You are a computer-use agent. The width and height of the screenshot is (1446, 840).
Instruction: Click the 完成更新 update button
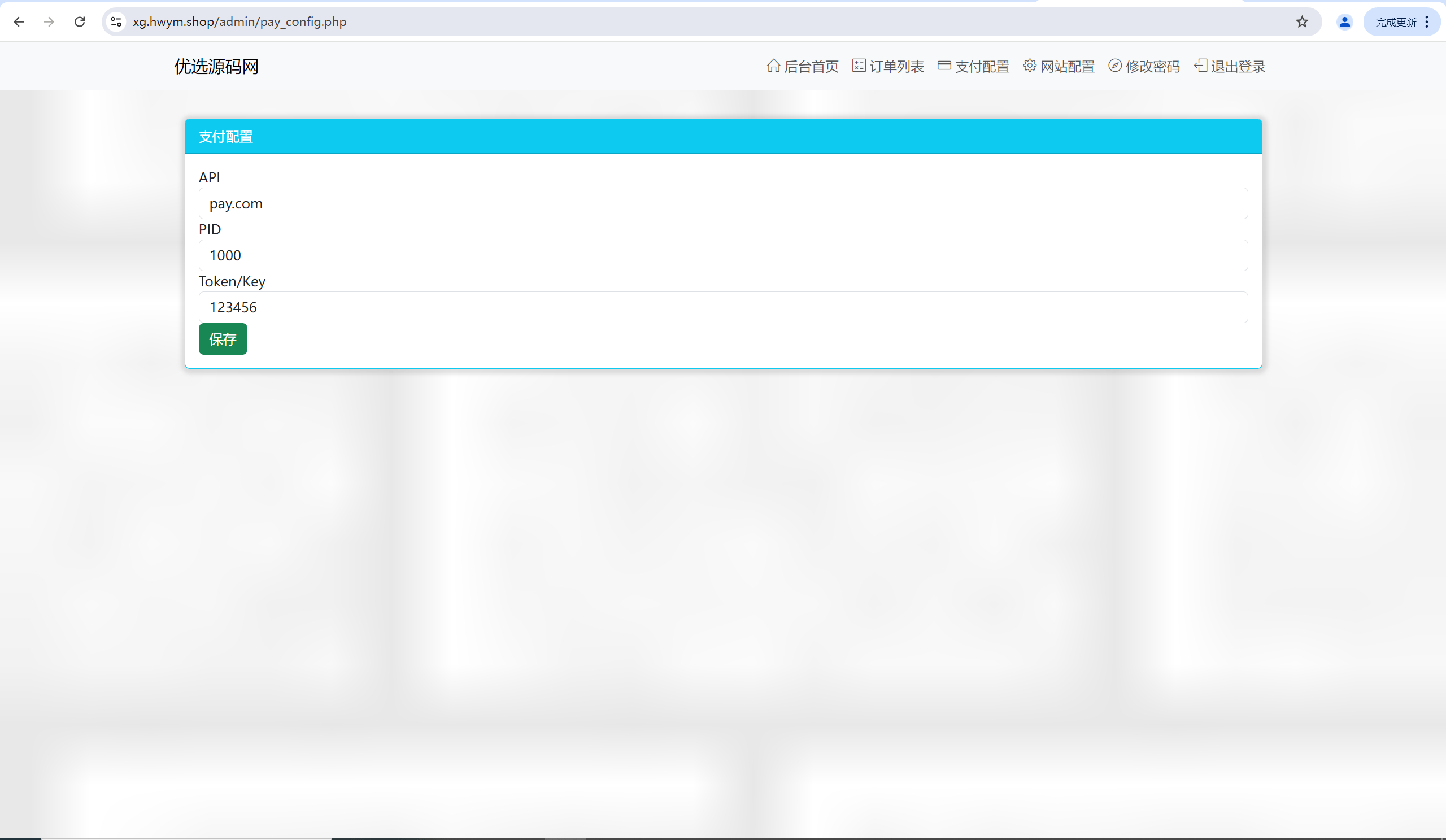coord(1396,22)
